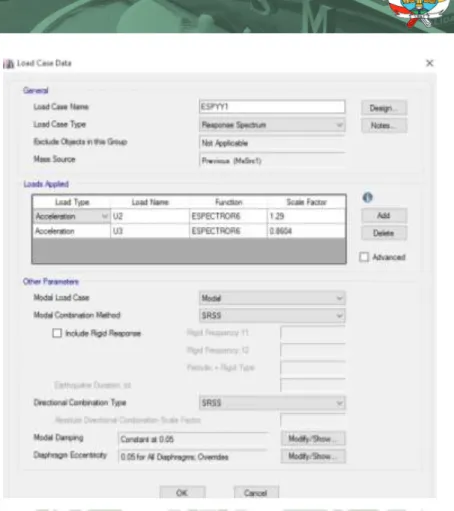Image resolution: width=454 pixels, height=511 pixels.
Task: Close the Load Case Data dialog
Action: [x=430, y=63]
